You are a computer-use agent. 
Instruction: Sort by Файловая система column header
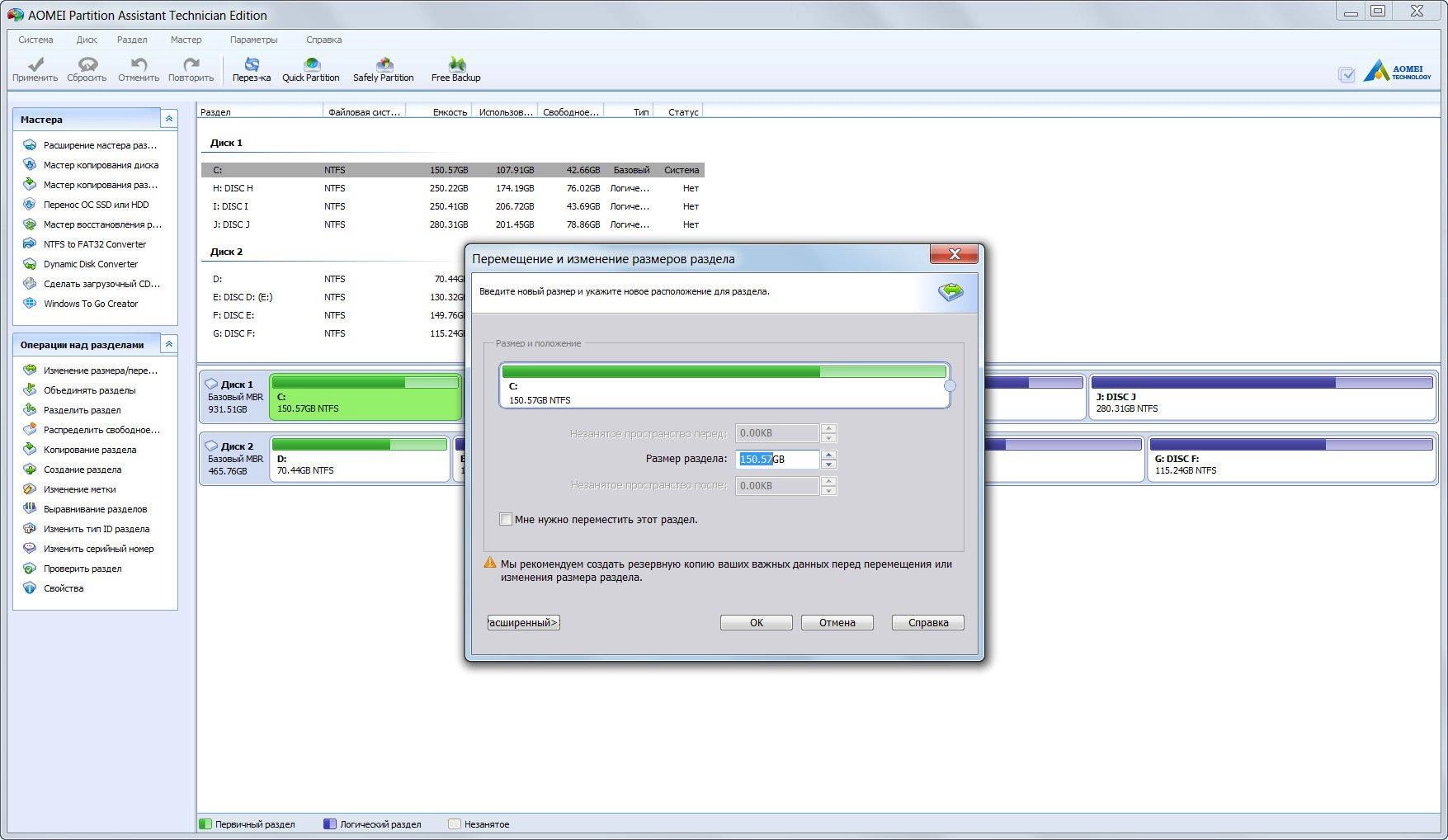pyautogui.click(x=364, y=112)
